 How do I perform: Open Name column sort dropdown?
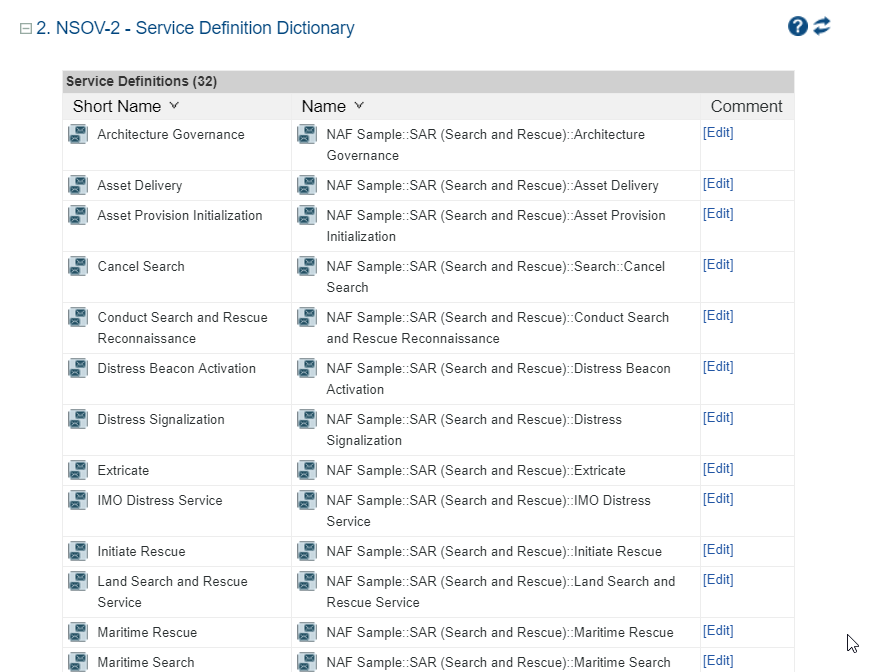[359, 106]
